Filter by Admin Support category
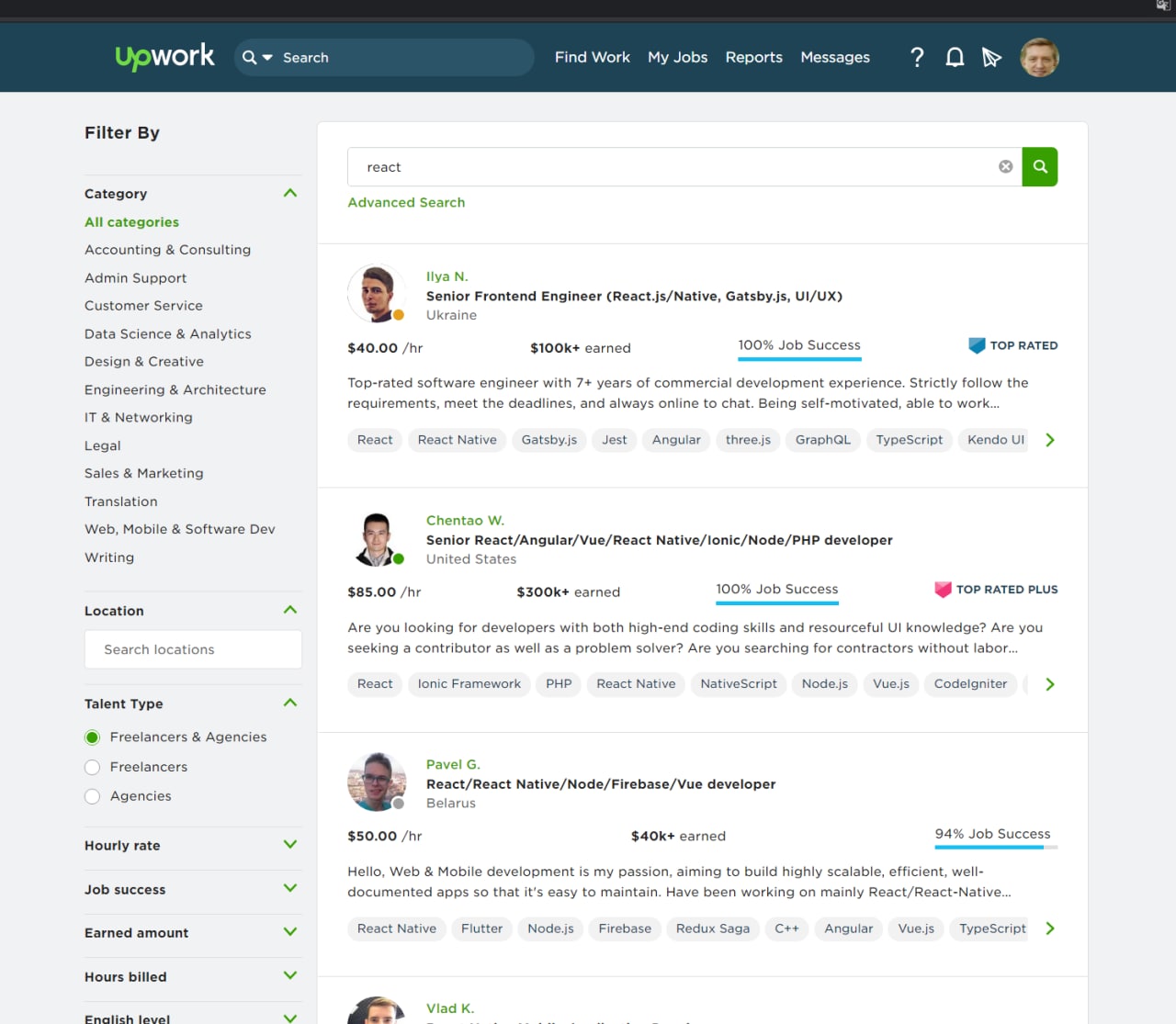This screenshot has height=1024, width=1176. (135, 278)
